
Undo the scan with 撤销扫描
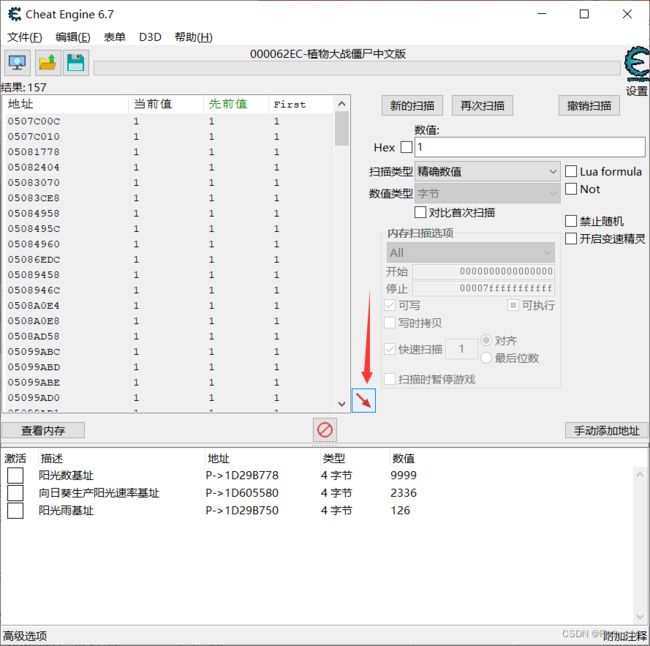[589, 106]
